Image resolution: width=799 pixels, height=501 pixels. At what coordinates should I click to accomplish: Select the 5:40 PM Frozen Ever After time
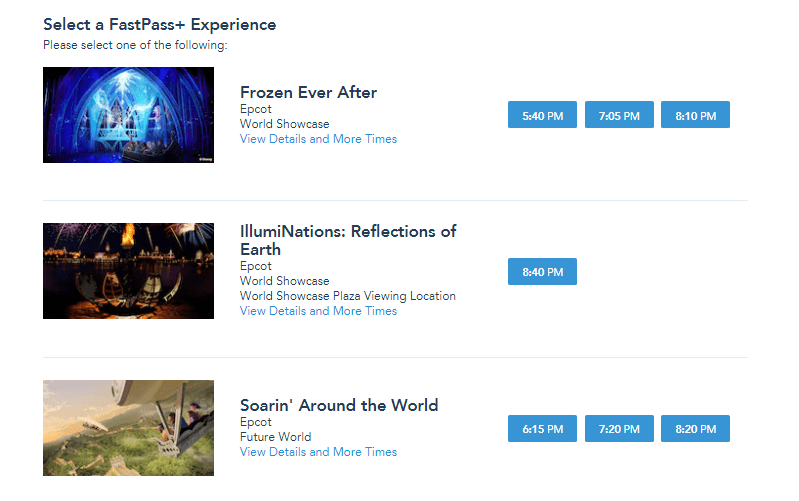542,115
